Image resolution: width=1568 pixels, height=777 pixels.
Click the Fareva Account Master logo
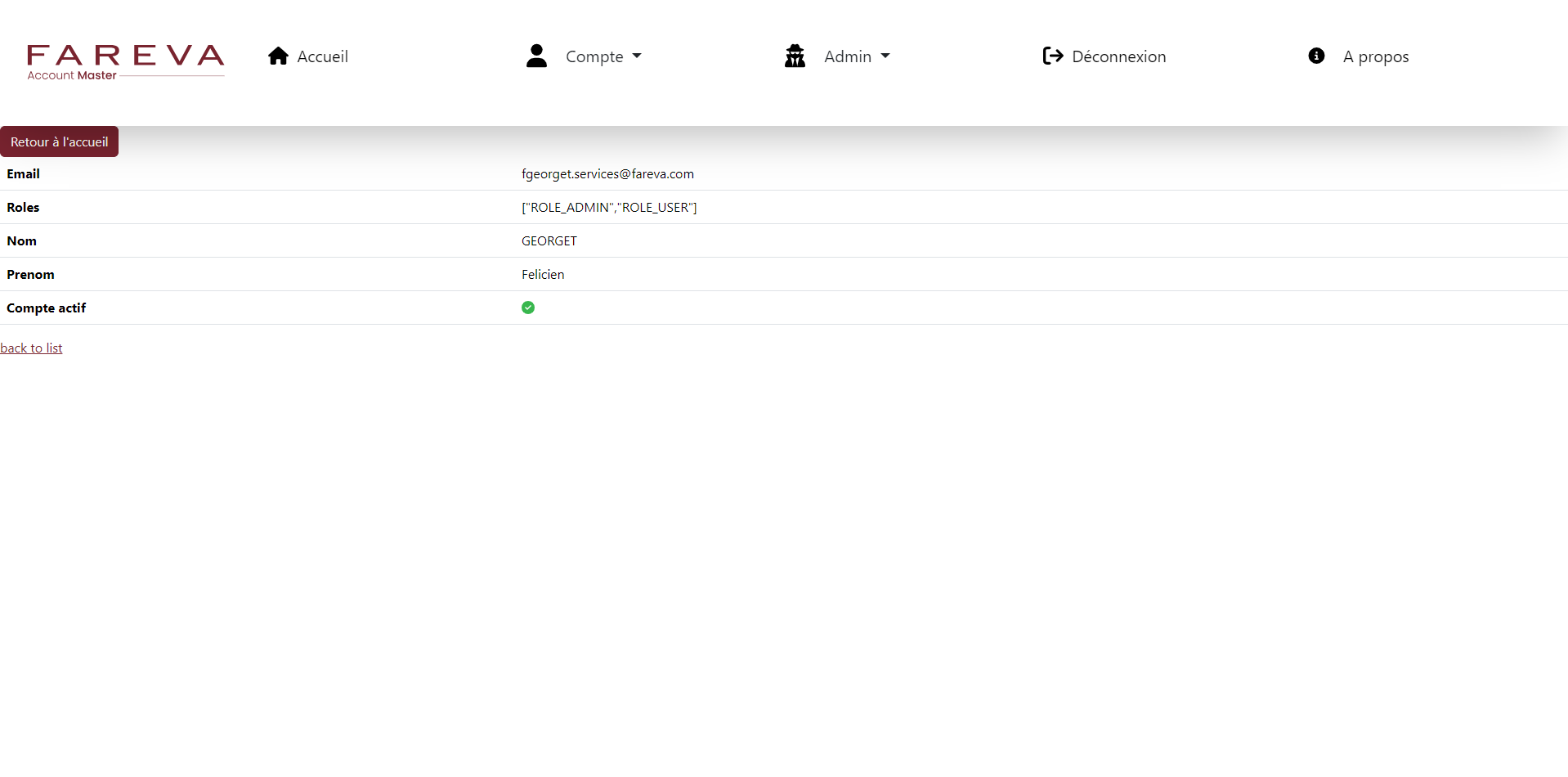click(125, 62)
